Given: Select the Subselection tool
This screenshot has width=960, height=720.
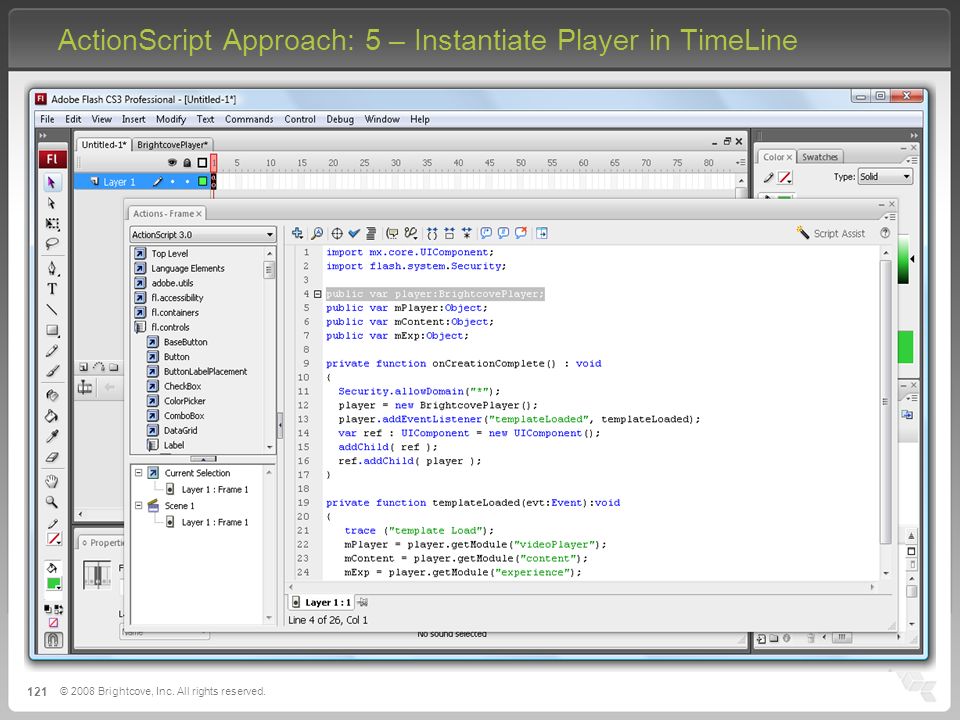Looking at the screenshot, I should click(x=52, y=203).
